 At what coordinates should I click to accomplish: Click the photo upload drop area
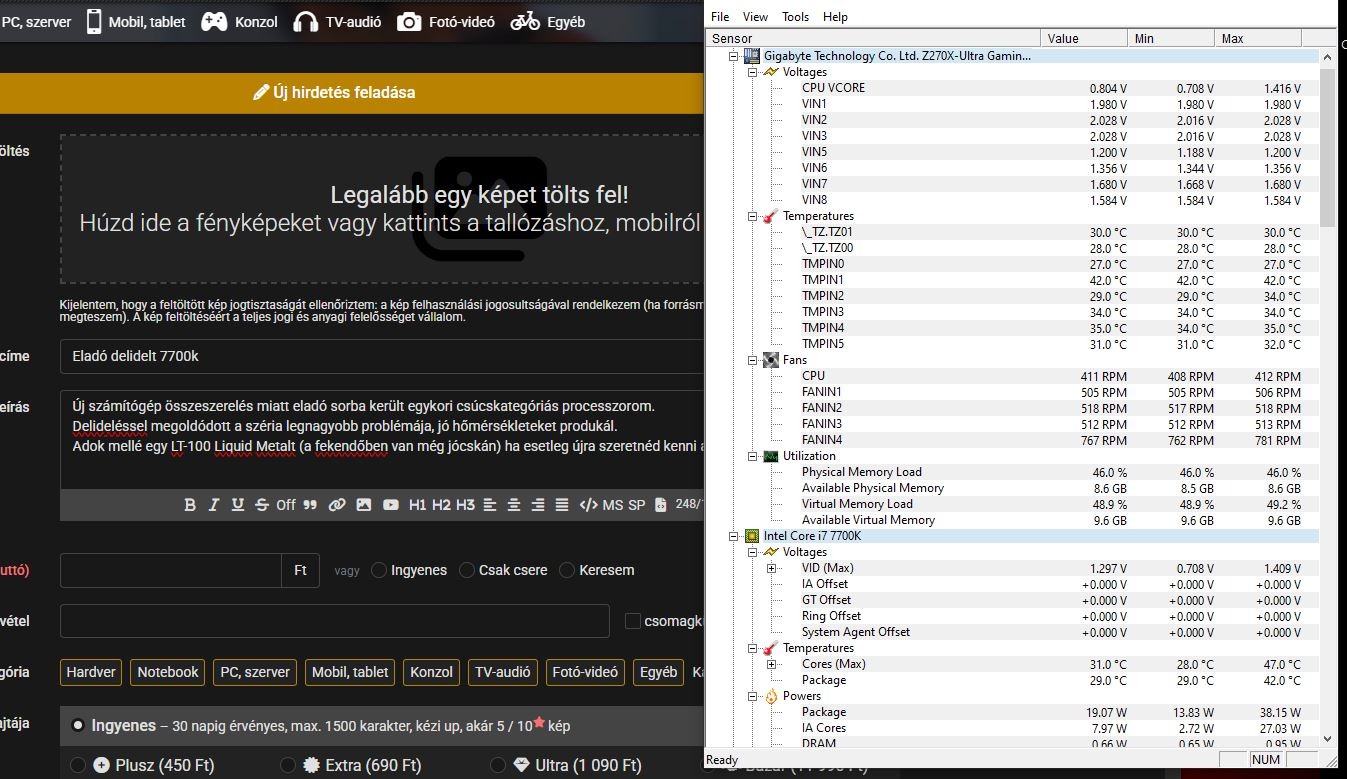point(383,209)
